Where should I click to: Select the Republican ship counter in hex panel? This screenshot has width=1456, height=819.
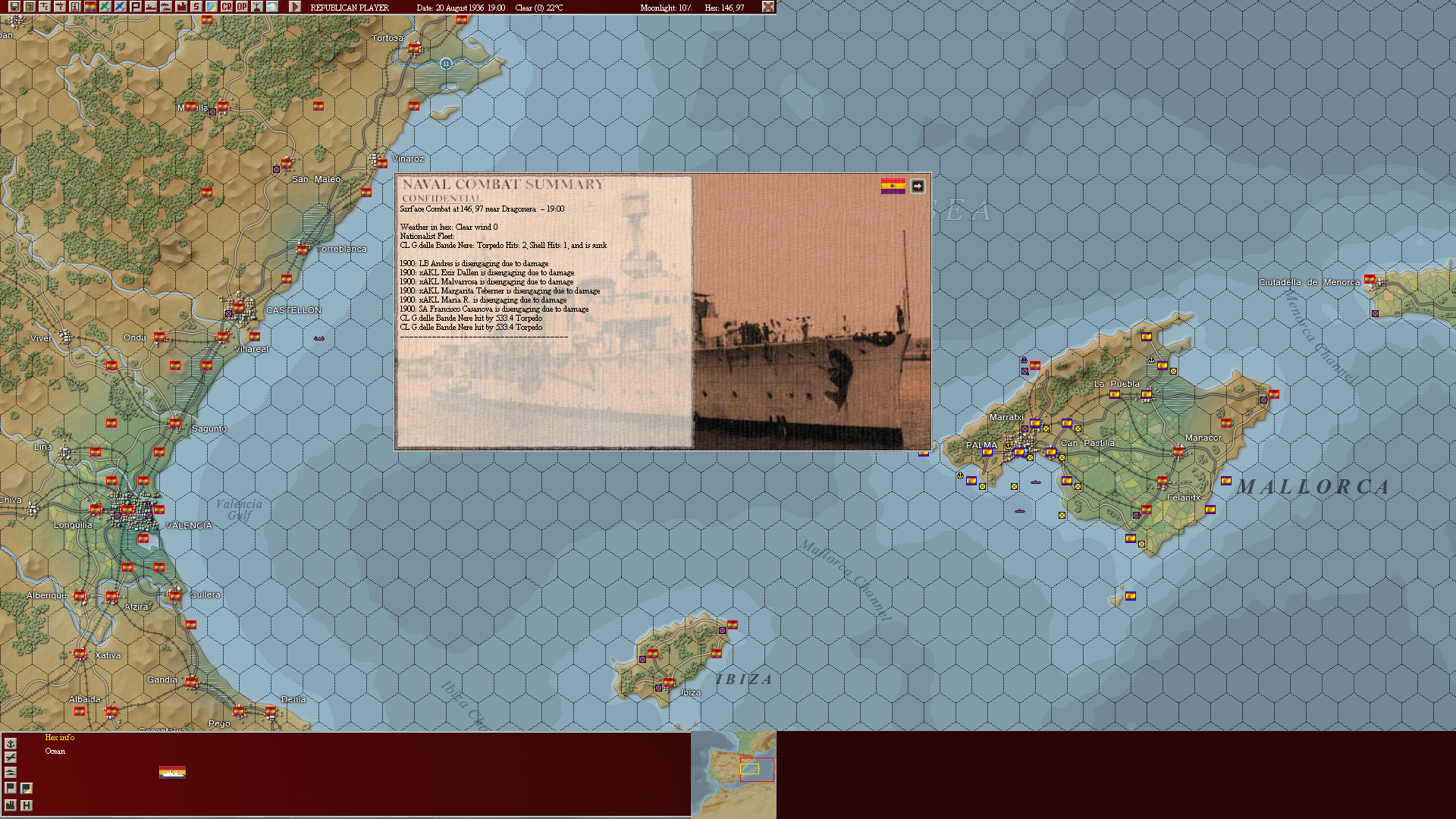click(173, 773)
